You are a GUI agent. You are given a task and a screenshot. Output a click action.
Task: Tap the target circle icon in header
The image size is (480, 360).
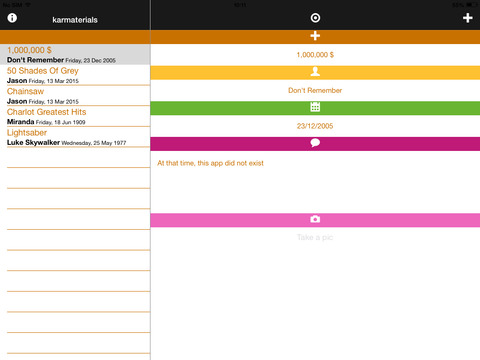[x=315, y=18]
